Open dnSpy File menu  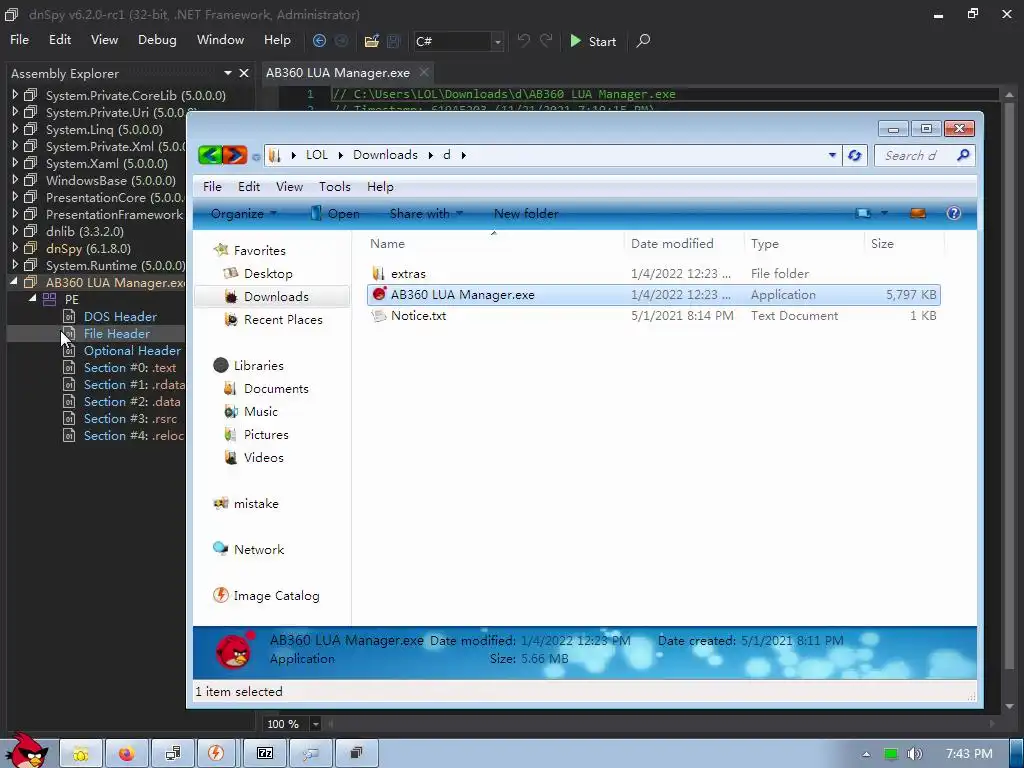(20, 40)
